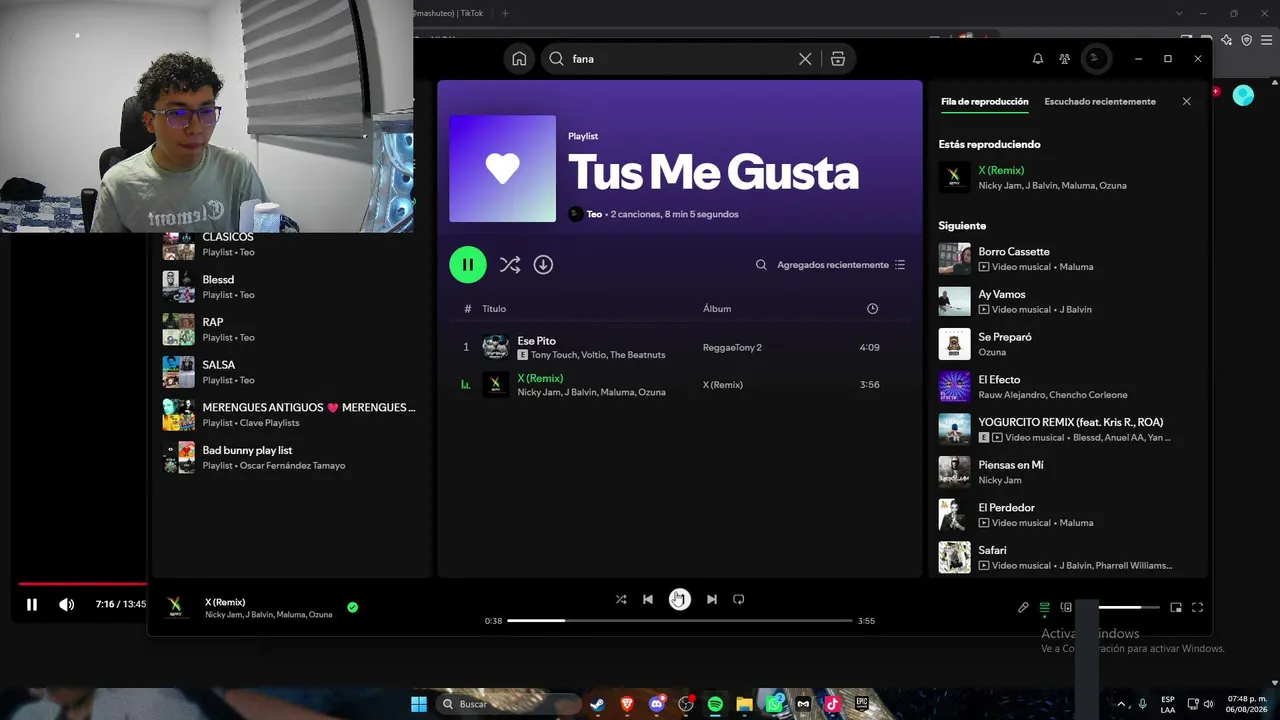Open the Agregados recientemente sort dropdown
This screenshot has width=1280, height=720.
click(841, 265)
